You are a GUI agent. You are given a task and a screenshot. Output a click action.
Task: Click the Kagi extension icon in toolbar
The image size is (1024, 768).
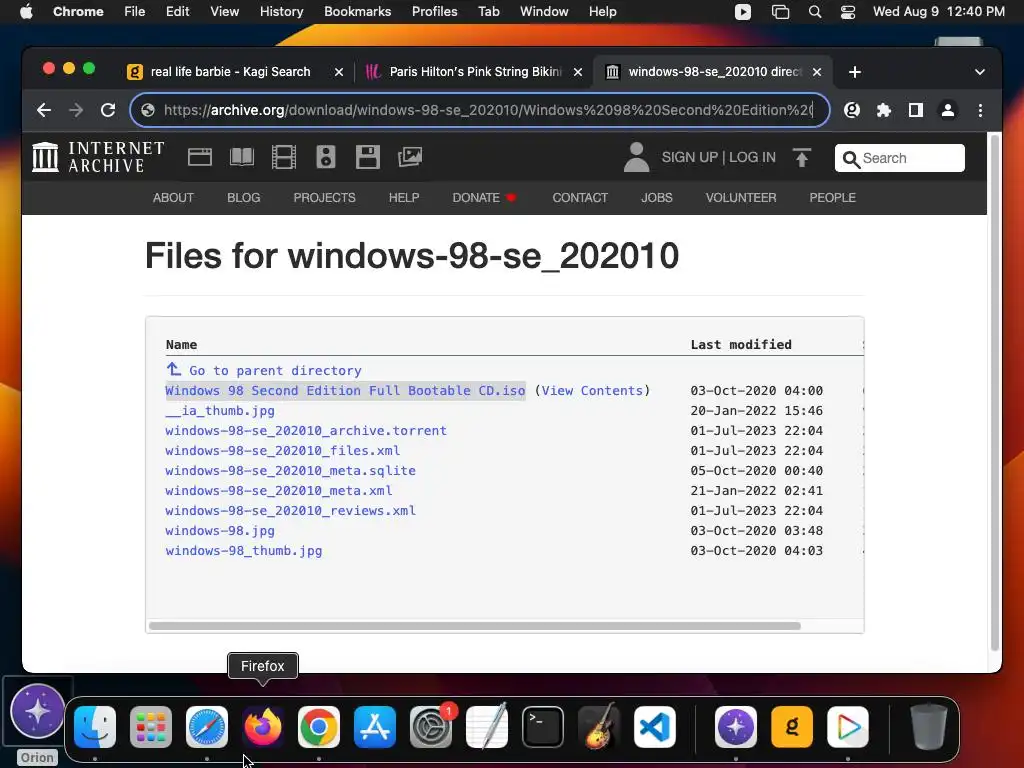click(852, 110)
